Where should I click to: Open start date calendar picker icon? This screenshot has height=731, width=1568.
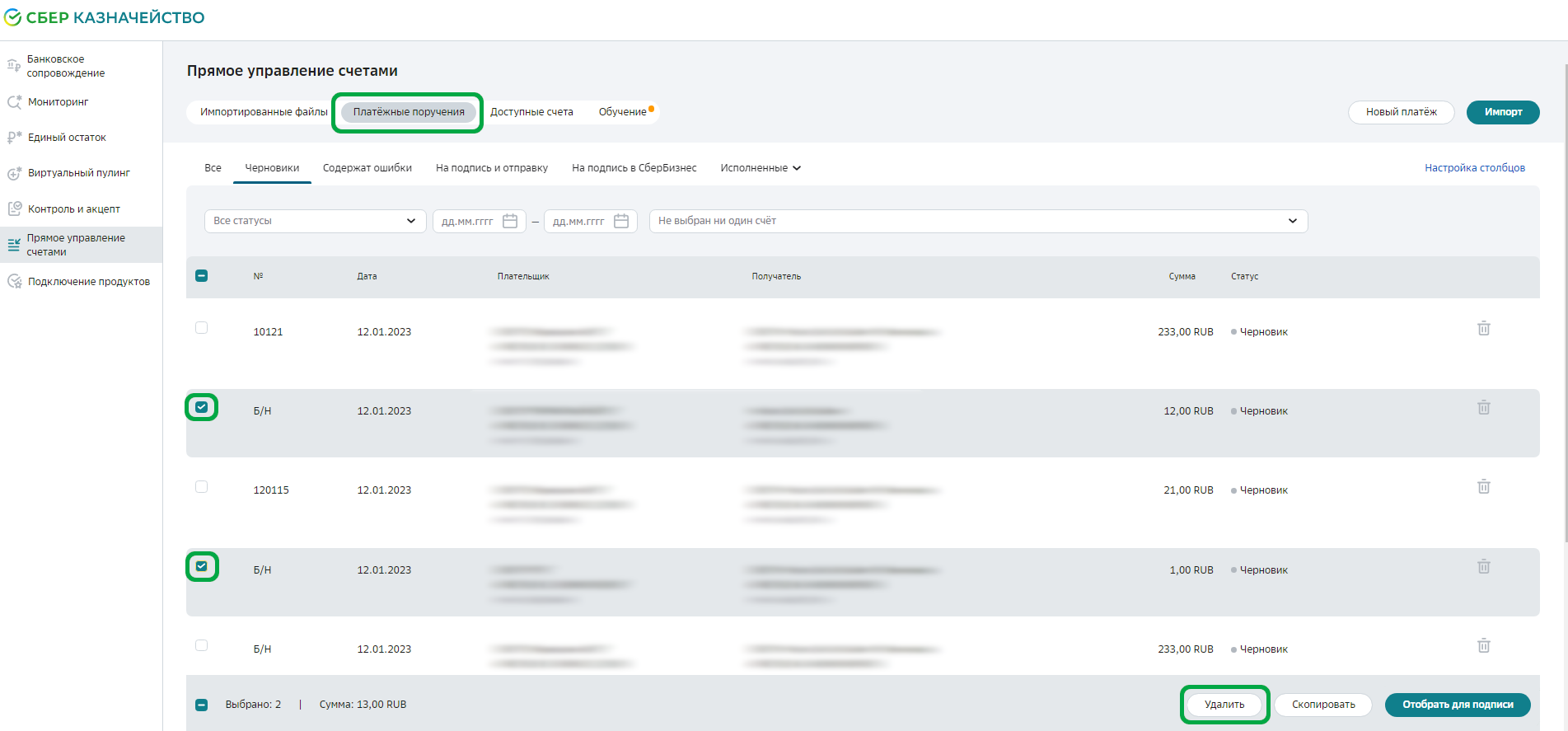[510, 221]
